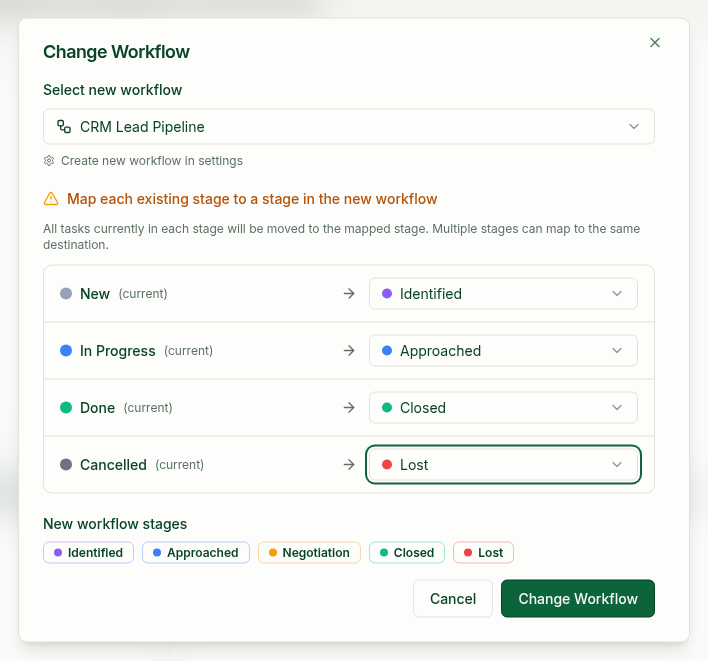Screen dimensions: 708x661
Task: Select the Negotiation stage chip
Action: click(x=309, y=553)
